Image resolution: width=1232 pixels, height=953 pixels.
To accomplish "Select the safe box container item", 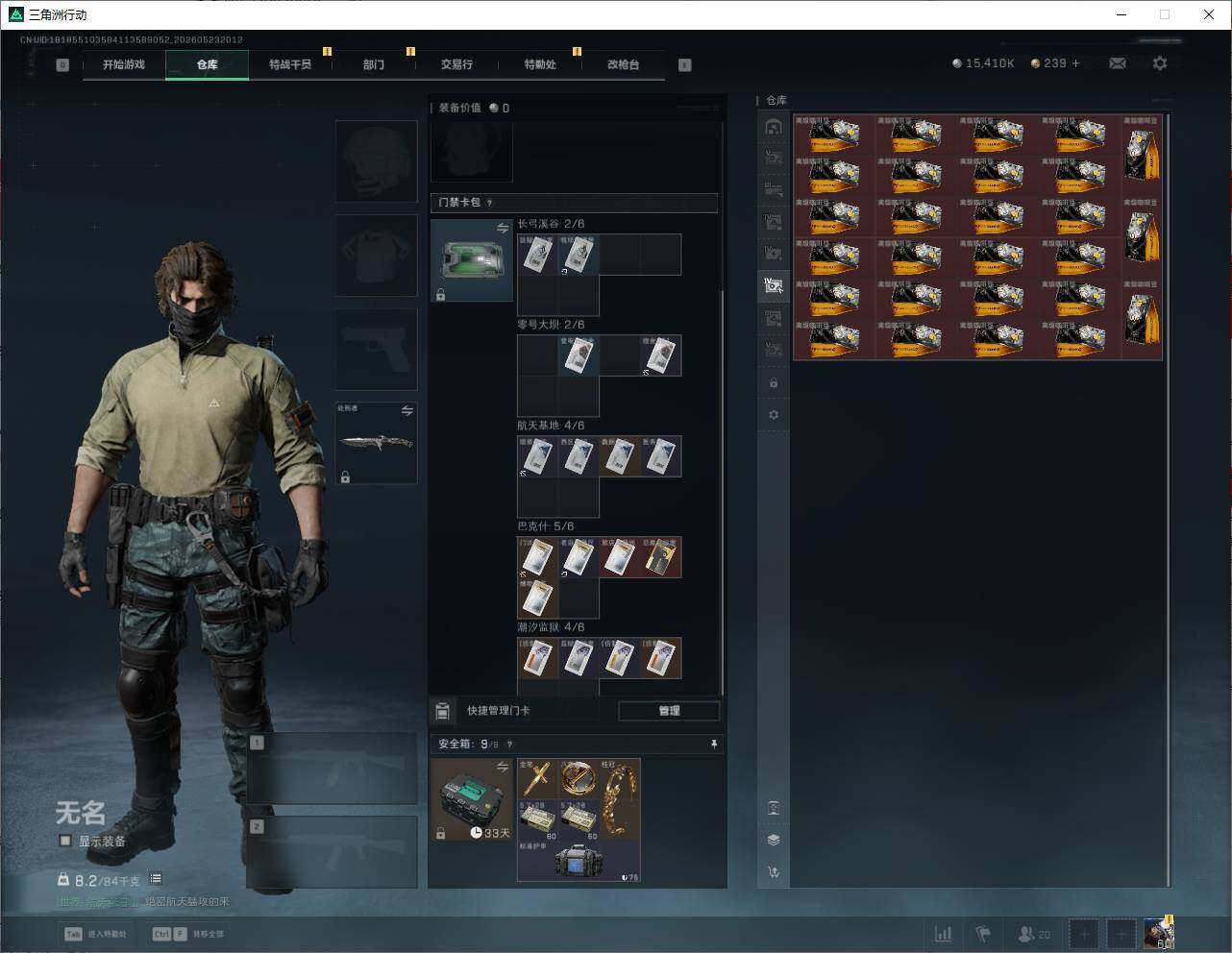I will point(472,799).
